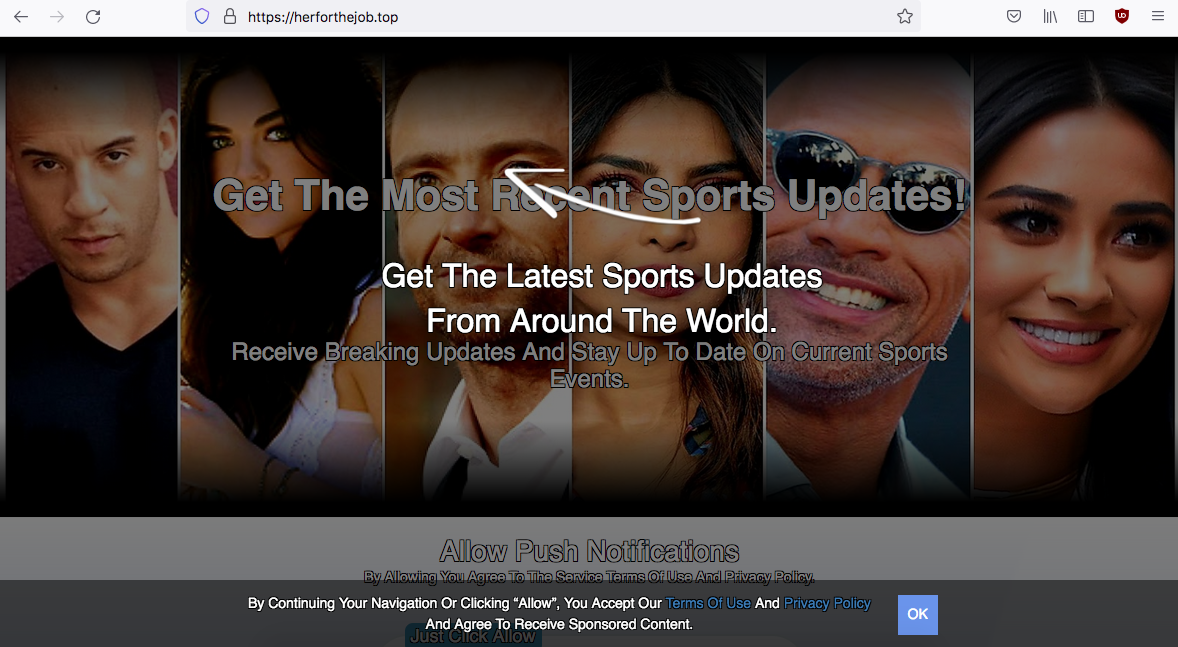Click the 'Allow Push Notifications' heading
1178x647 pixels.
pos(590,552)
